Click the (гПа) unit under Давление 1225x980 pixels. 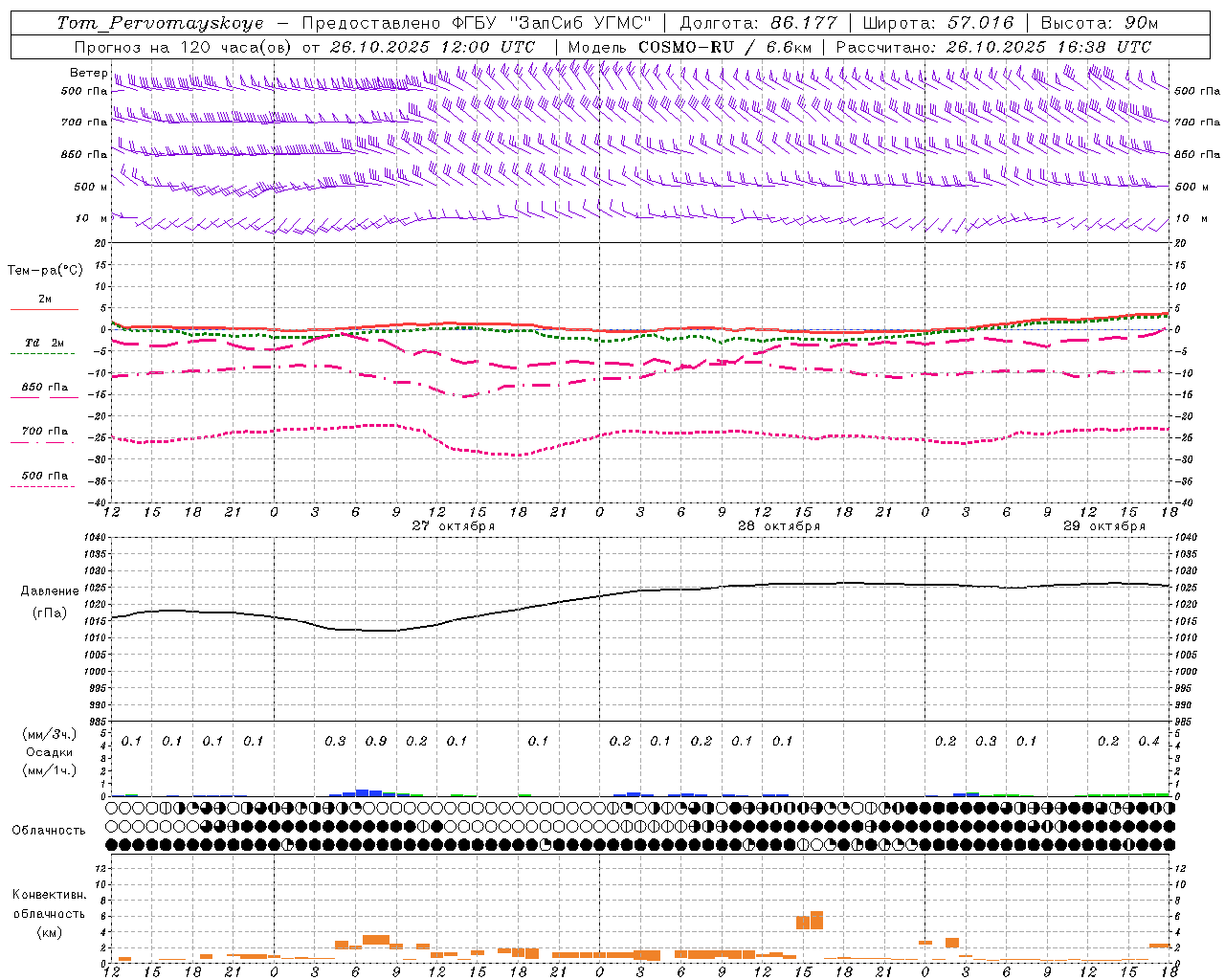click(50, 613)
